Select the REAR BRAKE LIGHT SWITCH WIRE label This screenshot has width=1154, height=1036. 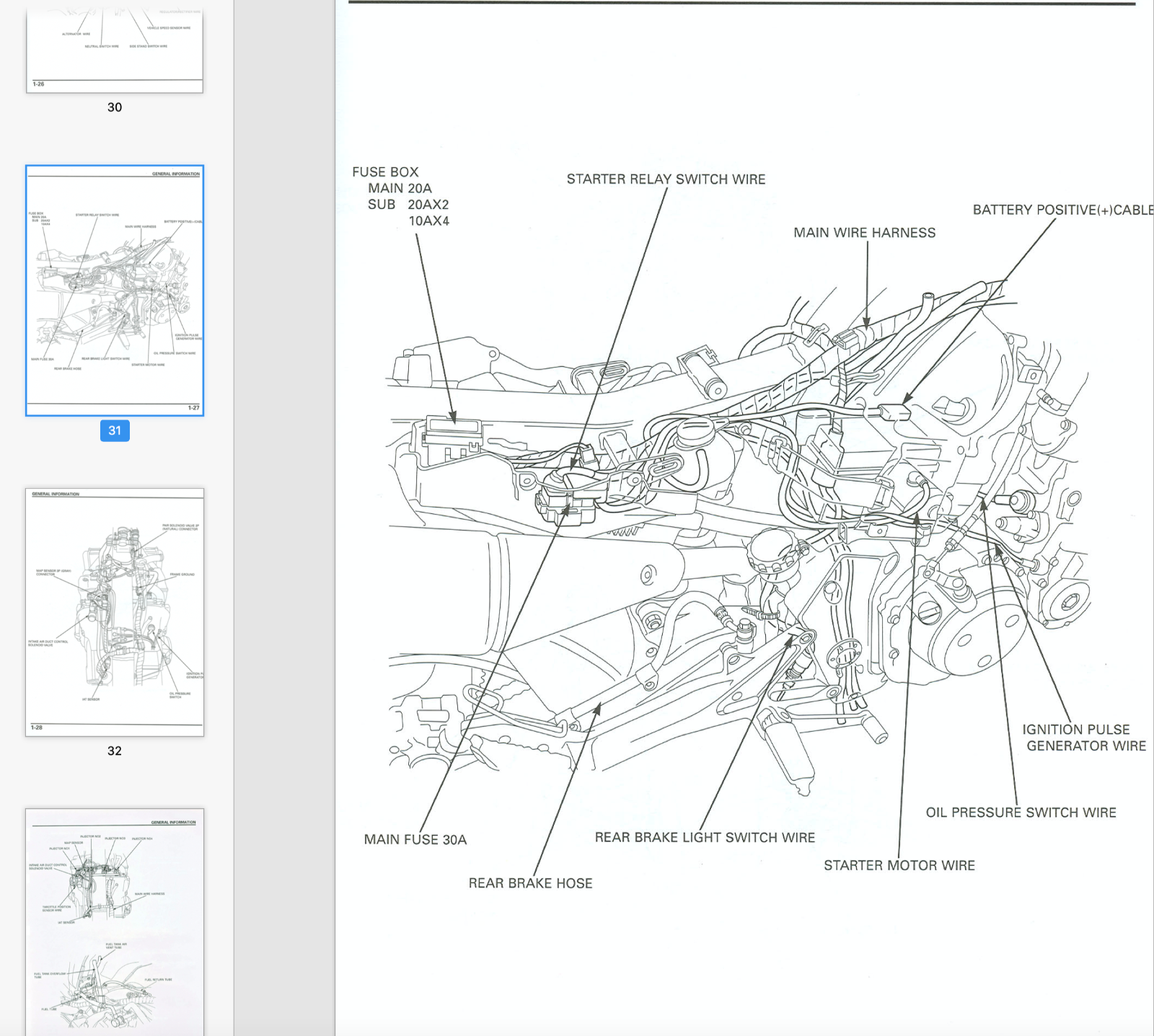click(x=705, y=837)
